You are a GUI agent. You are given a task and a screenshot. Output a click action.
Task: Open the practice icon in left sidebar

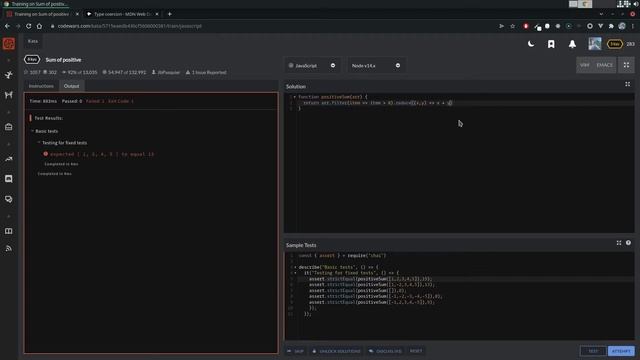(9, 75)
